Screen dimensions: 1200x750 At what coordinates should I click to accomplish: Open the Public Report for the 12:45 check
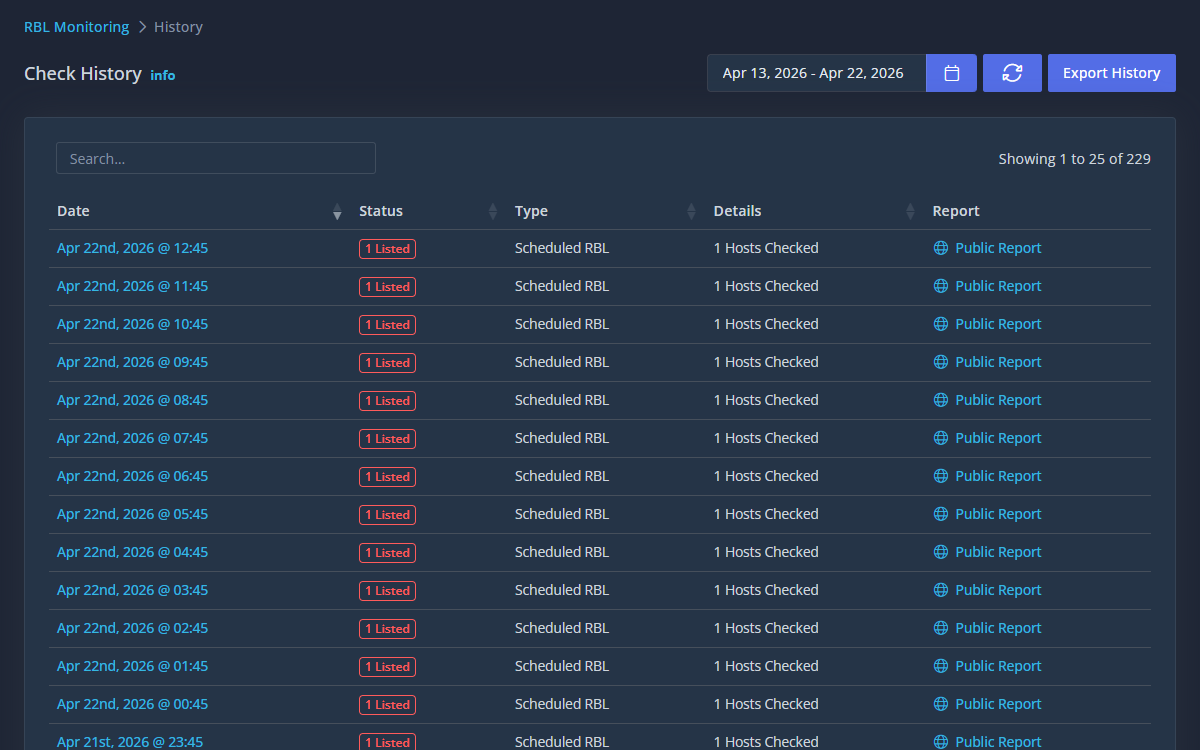click(998, 247)
